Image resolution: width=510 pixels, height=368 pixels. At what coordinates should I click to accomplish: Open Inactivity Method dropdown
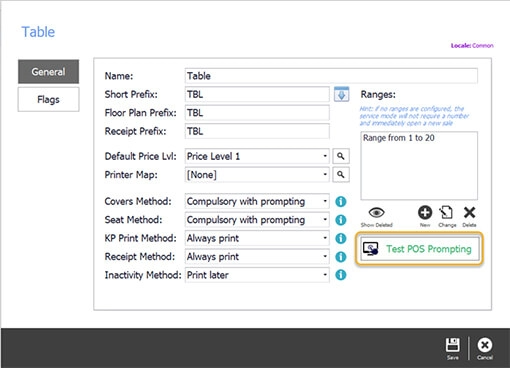pos(257,275)
